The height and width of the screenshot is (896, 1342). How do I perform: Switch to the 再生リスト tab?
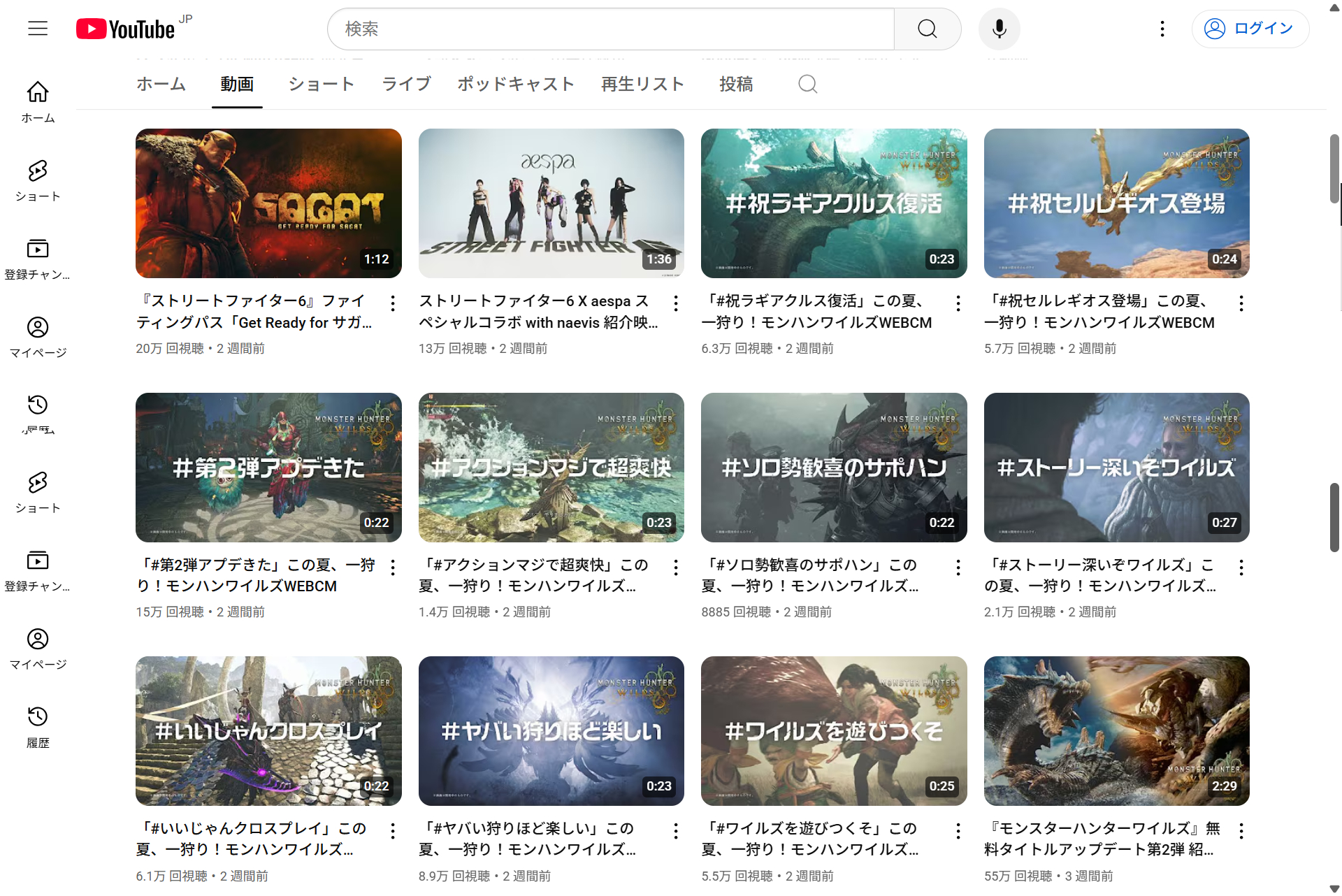pyautogui.click(x=642, y=85)
